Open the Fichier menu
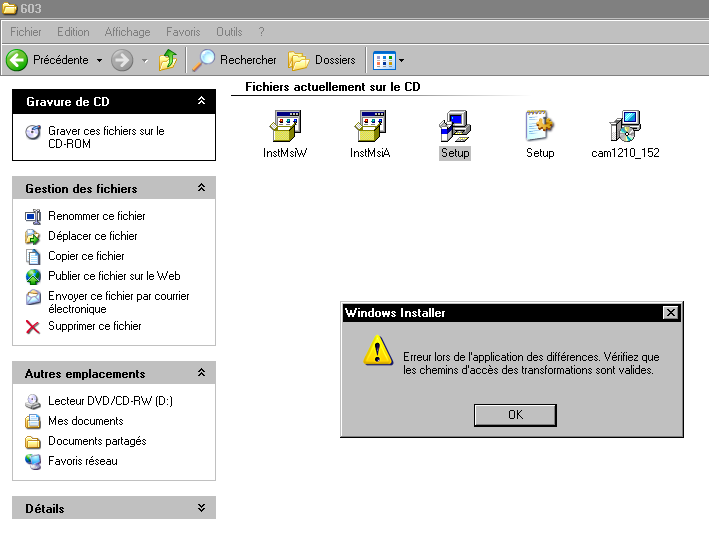Image resolution: width=709 pixels, height=541 pixels. [x=26, y=32]
